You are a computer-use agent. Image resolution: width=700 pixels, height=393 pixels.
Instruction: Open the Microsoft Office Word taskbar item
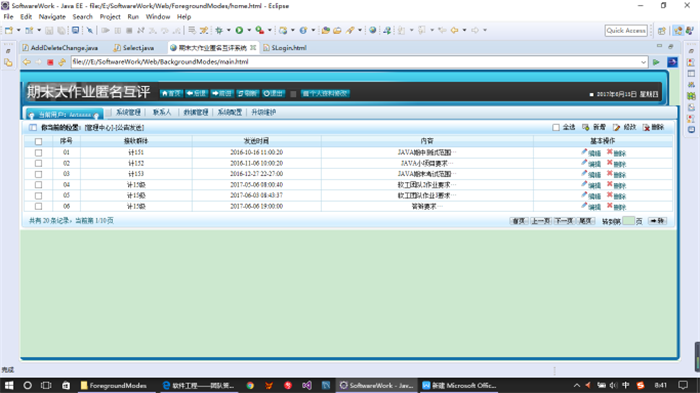click(x=460, y=385)
